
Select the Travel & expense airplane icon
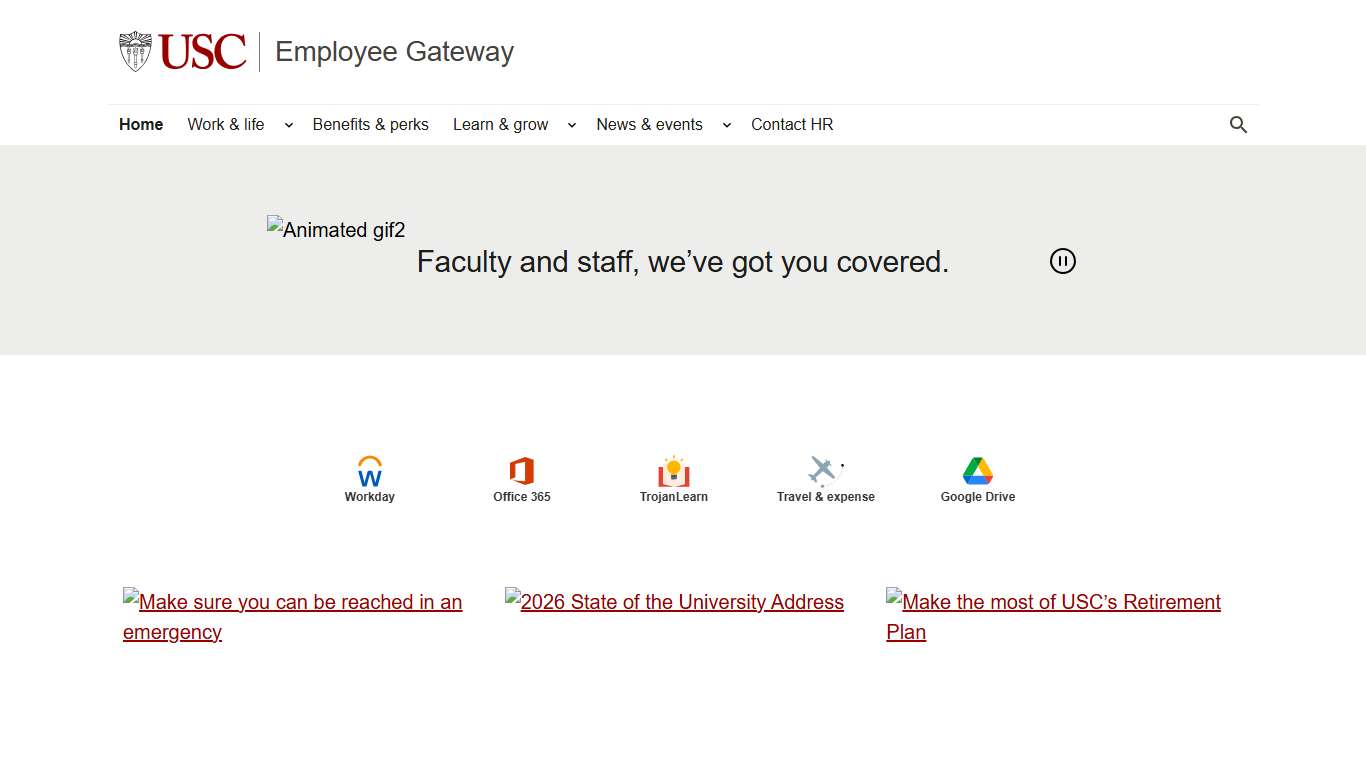(823, 471)
